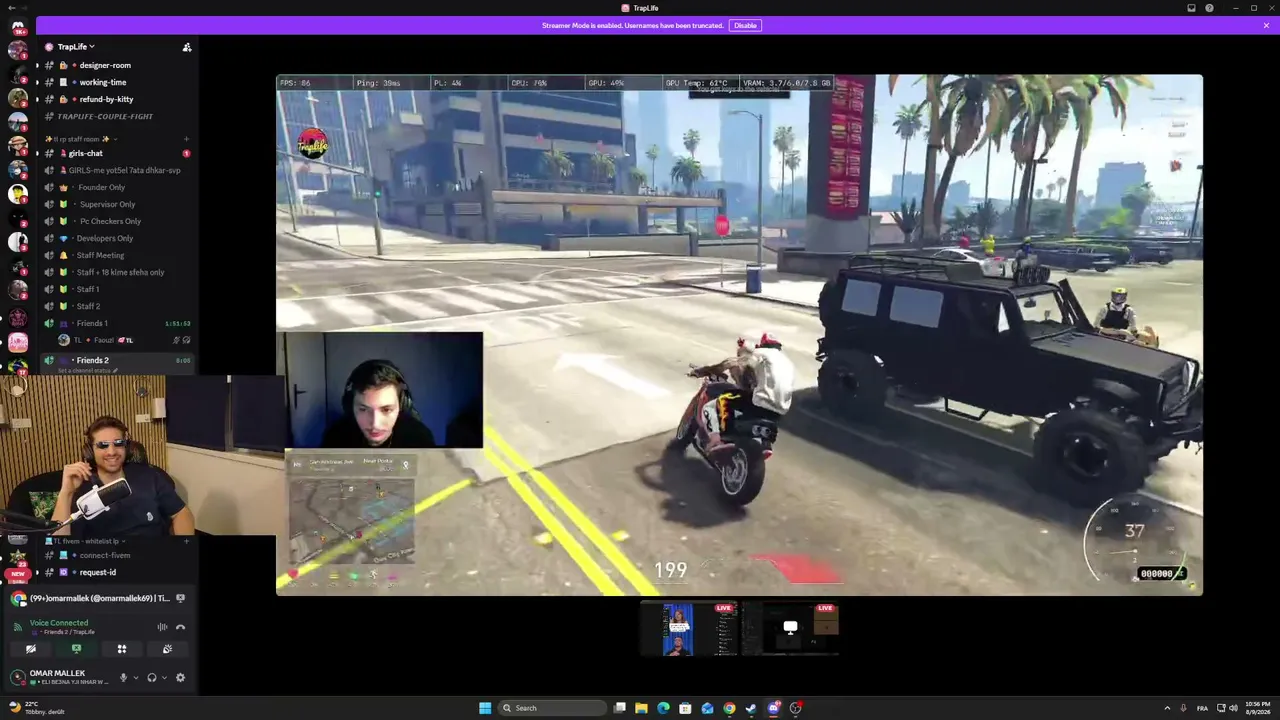Open the Mail app from taskbar
Screen dimensions: 1280x720
click(x=707, y=708)
